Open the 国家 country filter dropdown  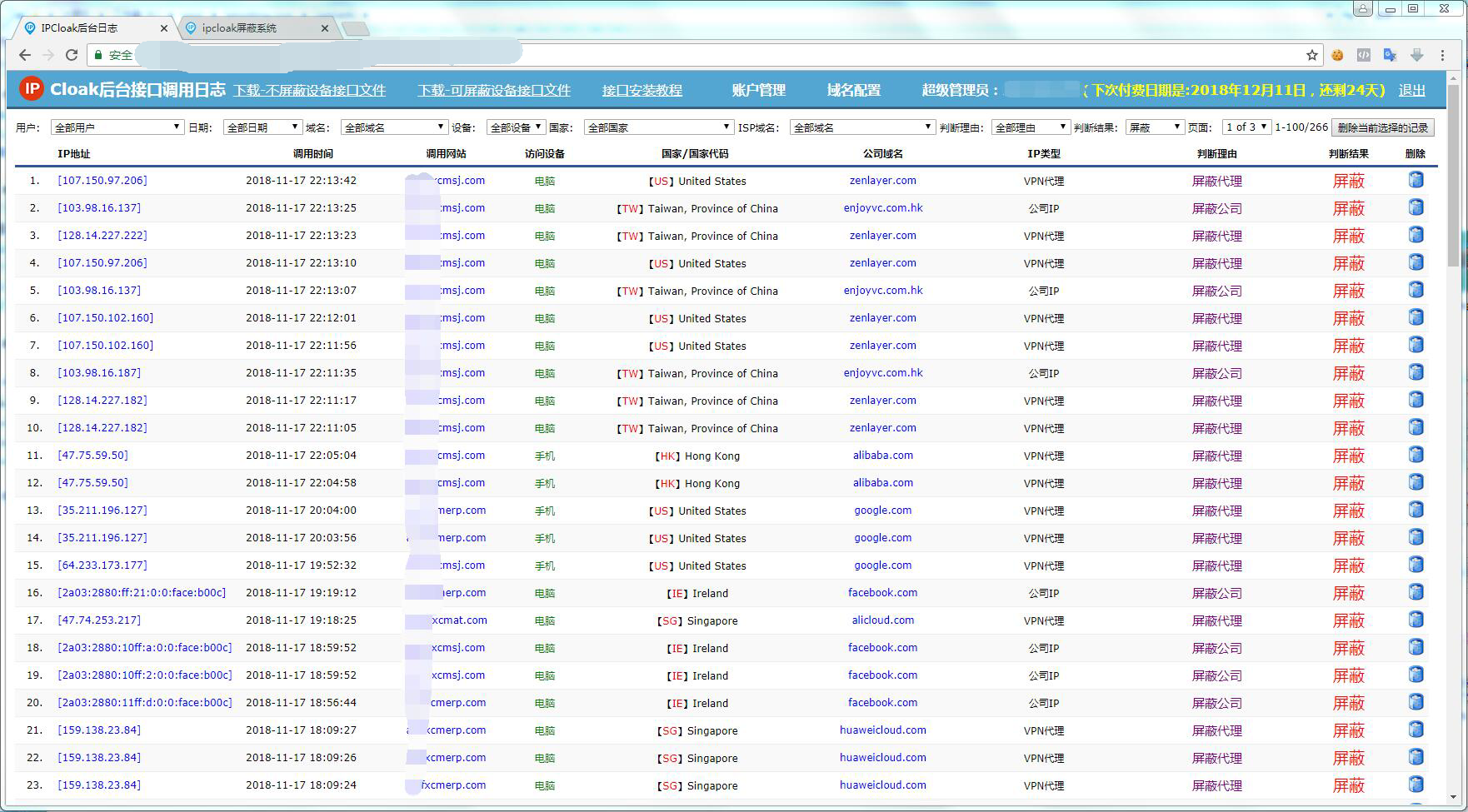[657, 127]
